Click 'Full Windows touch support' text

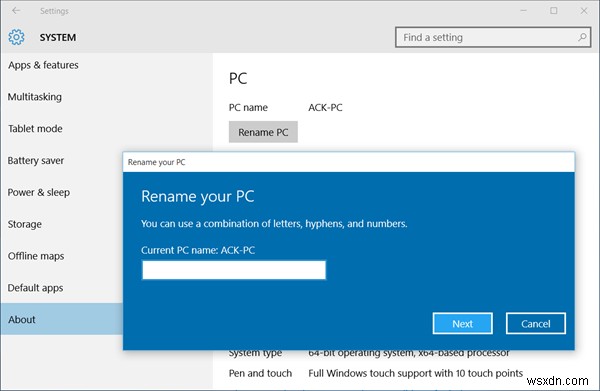pos(416,373)
